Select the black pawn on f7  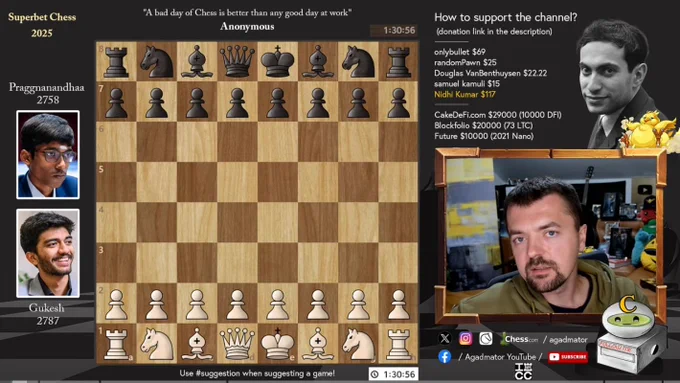(318, 103)
